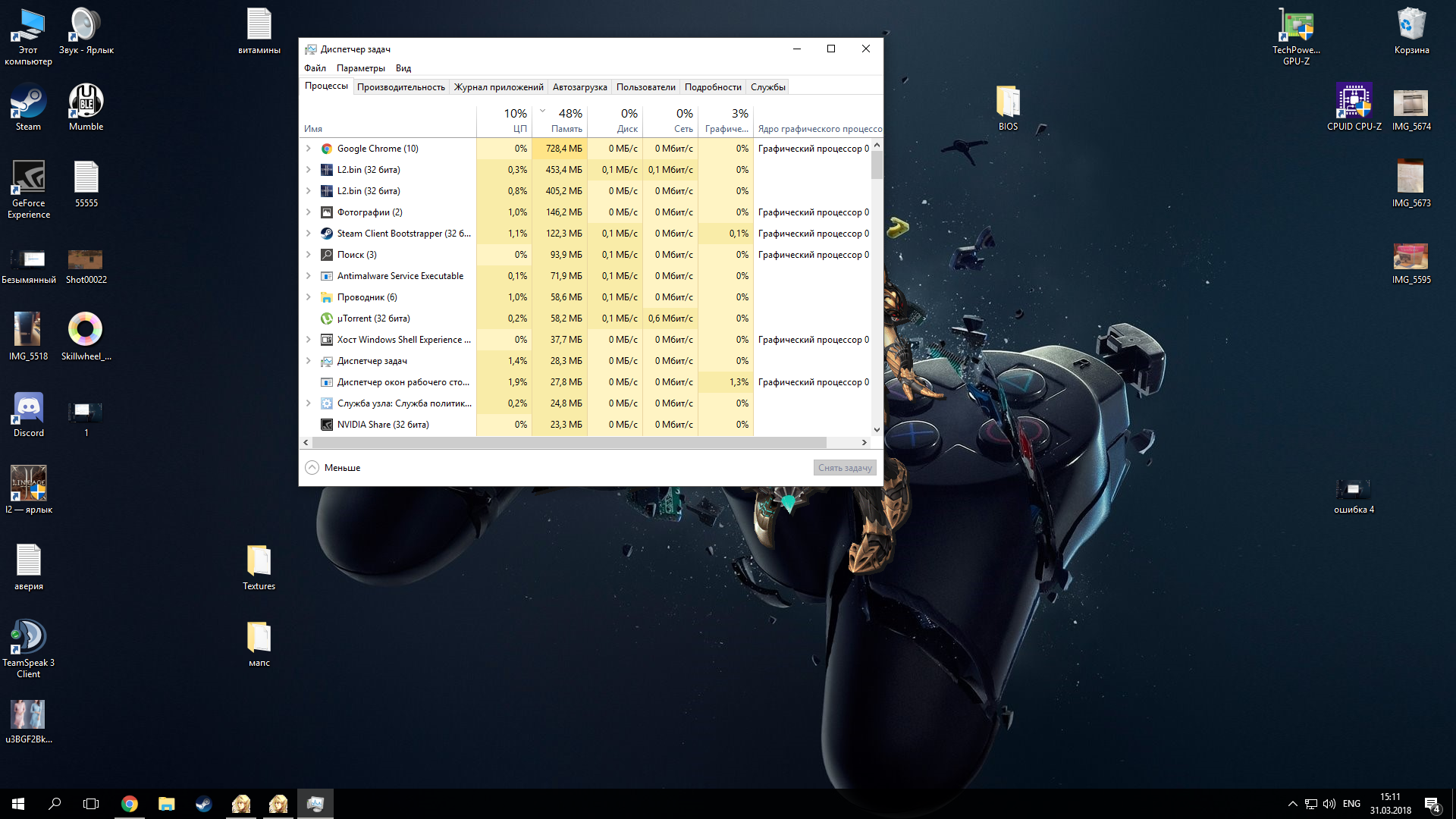Open the Textures folder on desktop
1456x819 pixels.
click(259, 567)
